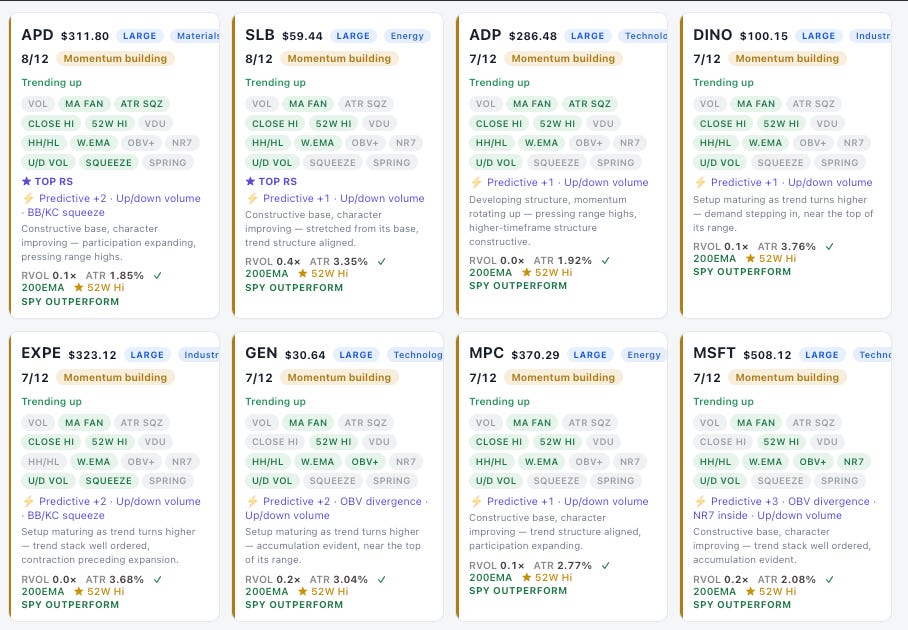The image size is (908, 630).
Task: Click the Energy sector tag on MPC card
Action: (644, 355)
